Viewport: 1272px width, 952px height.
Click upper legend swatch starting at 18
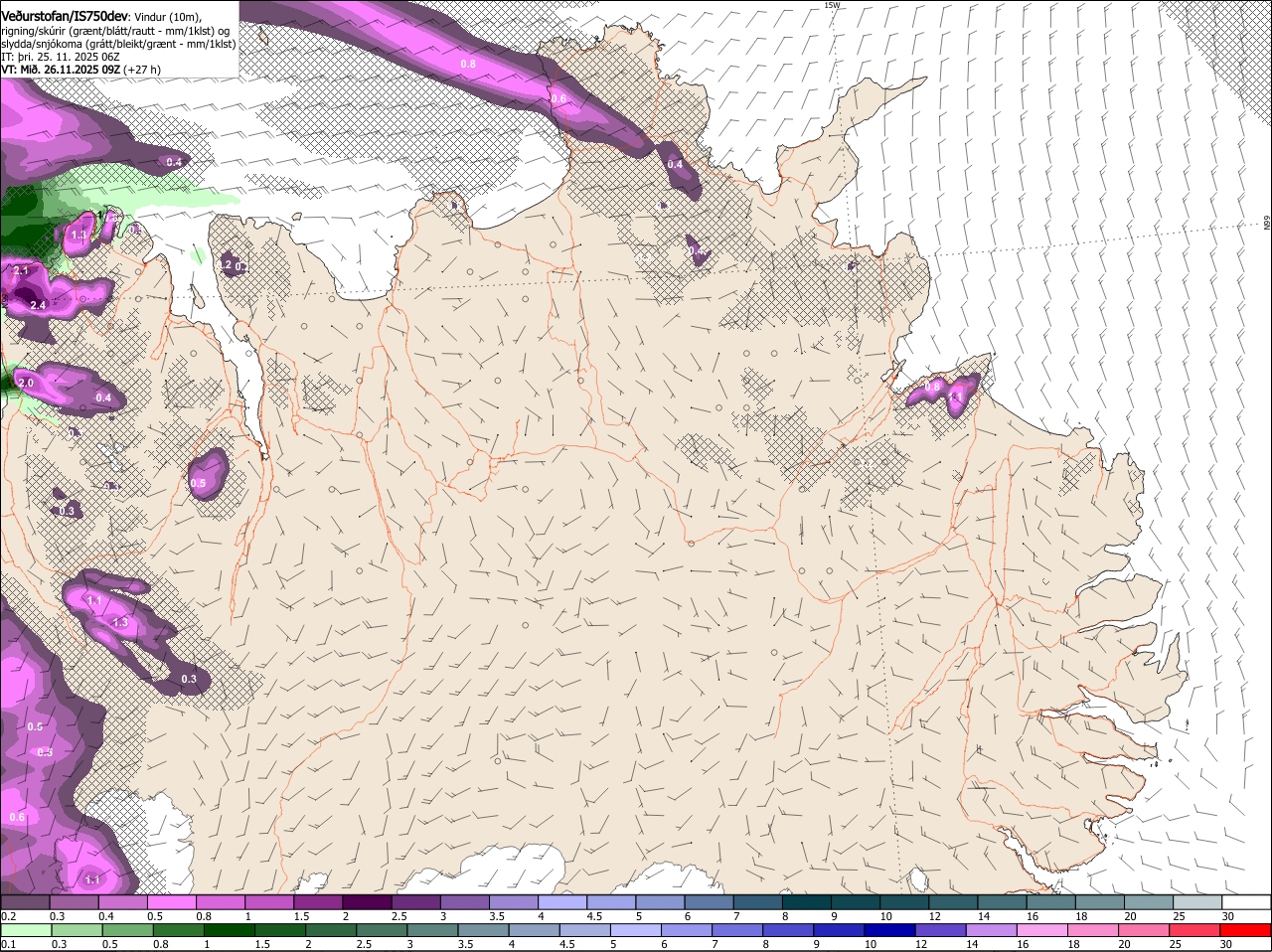(1100, 901)
